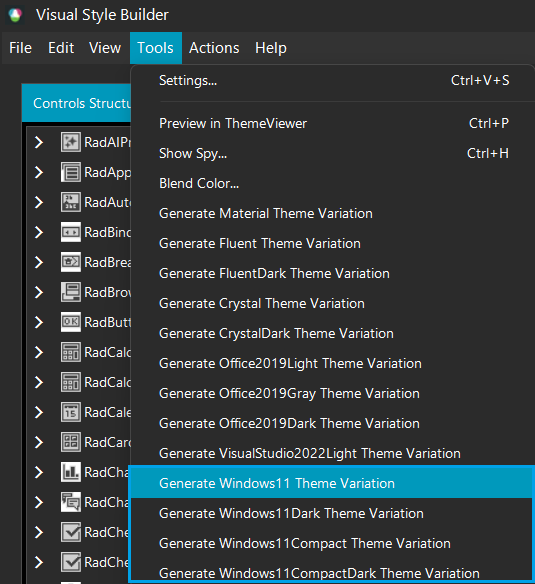
Task: Open Show Spy... tool
Action: click(x=334, y=153)
